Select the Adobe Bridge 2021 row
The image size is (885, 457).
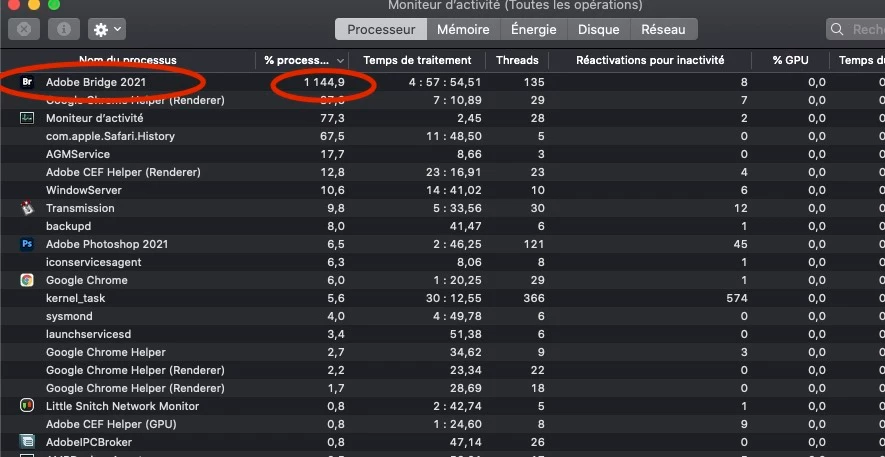(x=442, y=82)
